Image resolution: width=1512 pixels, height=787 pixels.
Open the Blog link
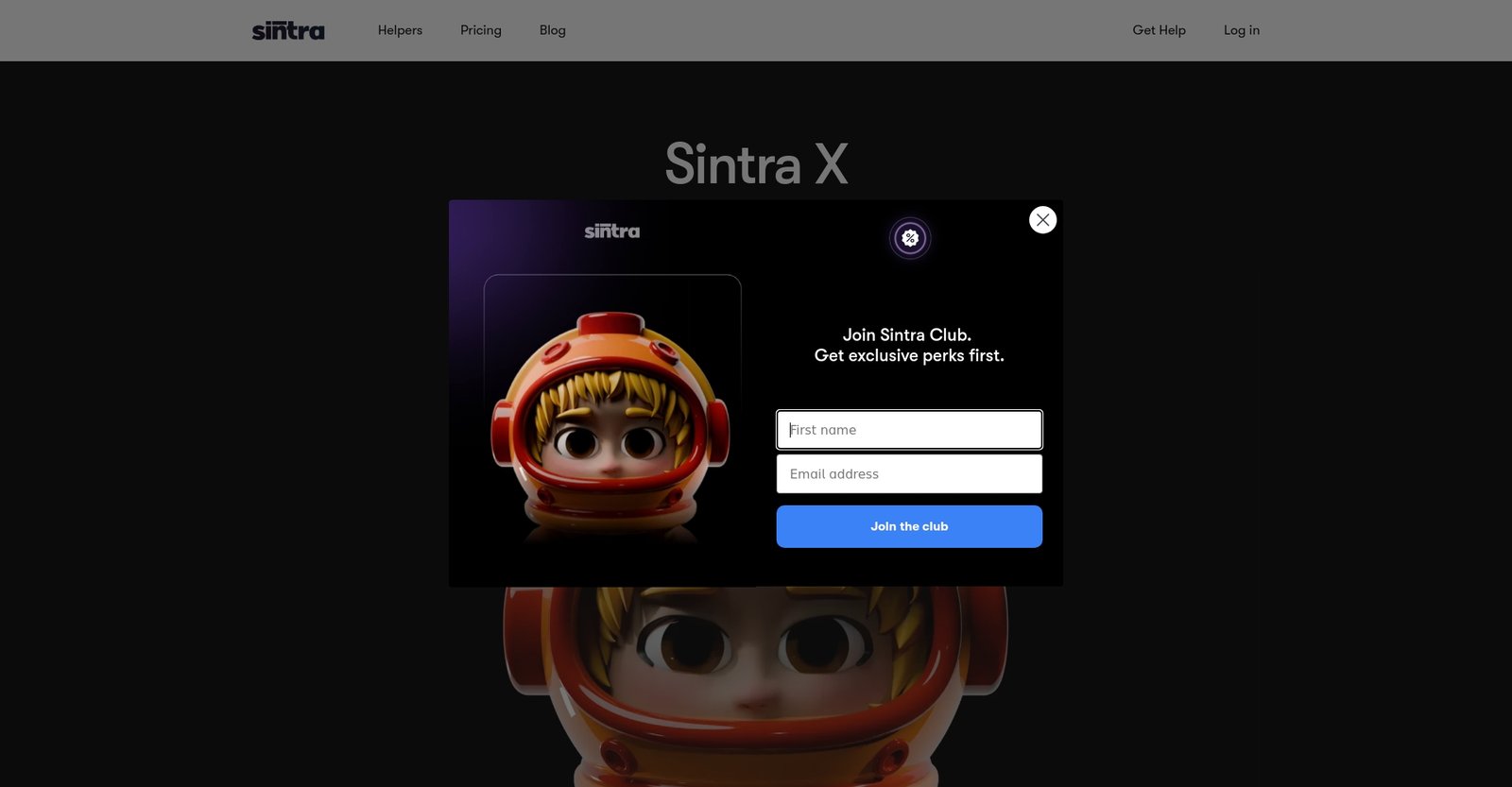click(553, 30)
